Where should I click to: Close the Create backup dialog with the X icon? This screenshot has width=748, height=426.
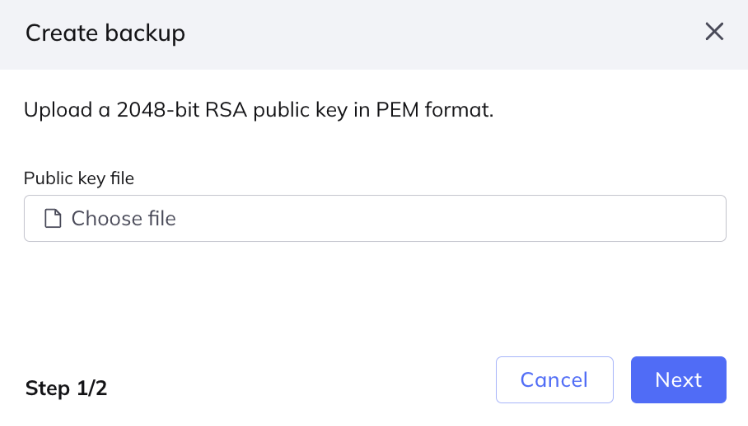[714, 32]
